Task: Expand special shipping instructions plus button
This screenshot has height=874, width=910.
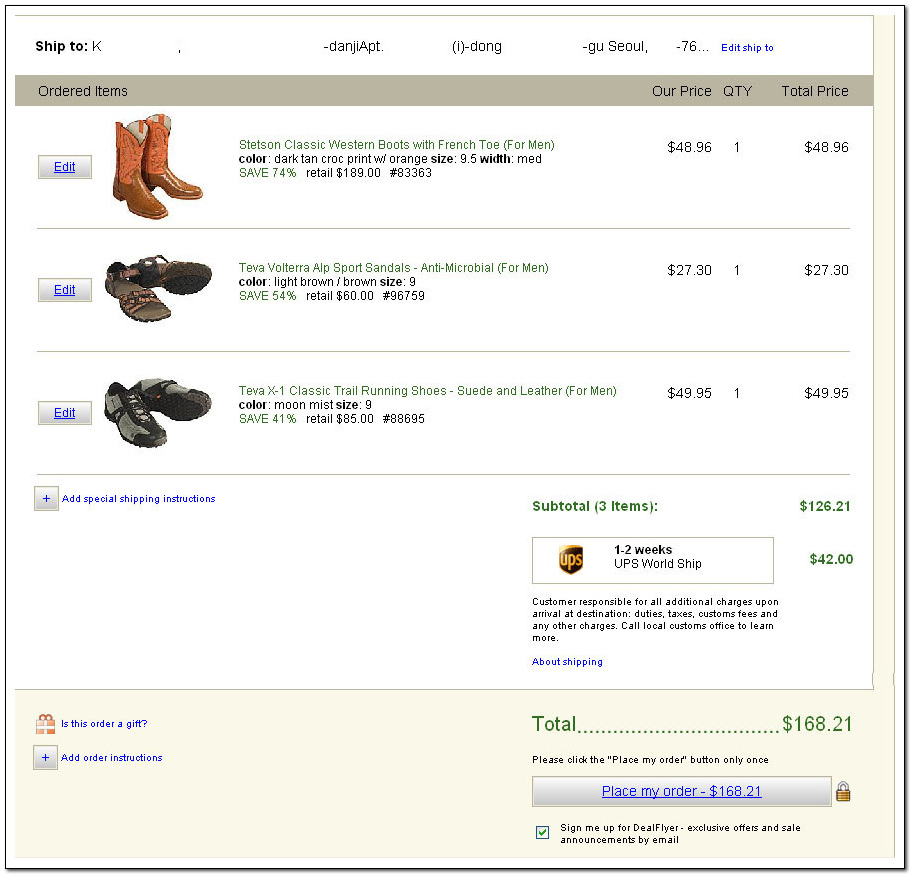Action: pos(46,499)
